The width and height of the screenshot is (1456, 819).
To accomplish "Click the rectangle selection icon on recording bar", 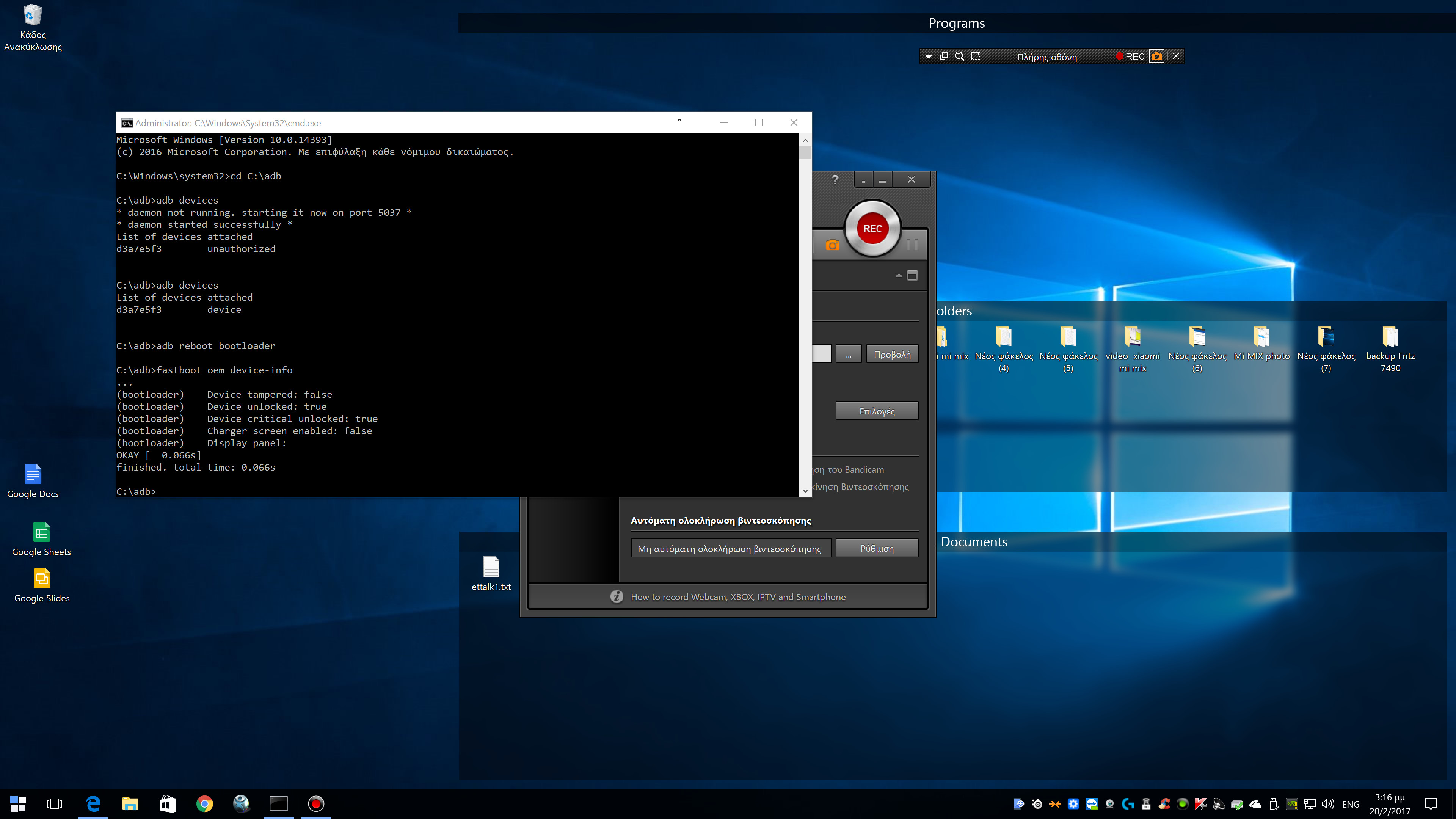I will pyautogui.click(x=976, y=56).
